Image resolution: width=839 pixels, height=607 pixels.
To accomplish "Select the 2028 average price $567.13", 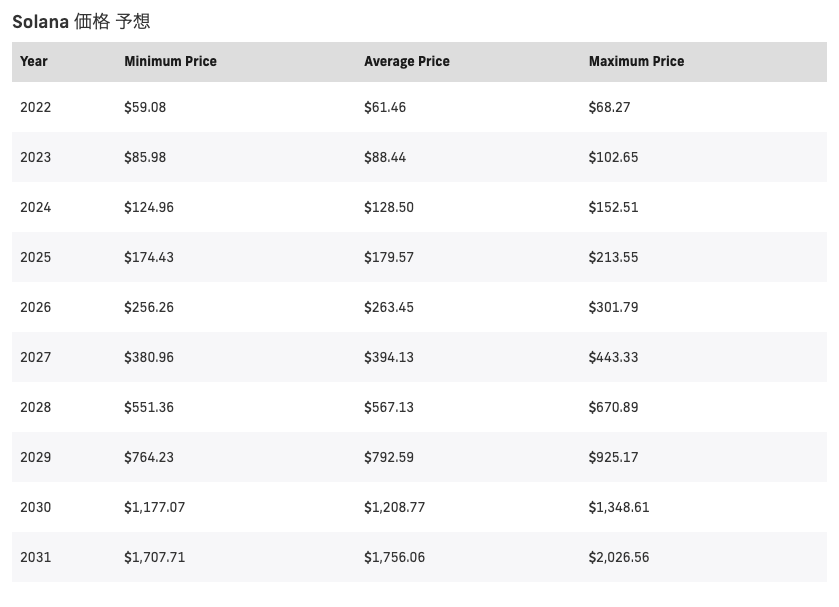I will (x=389, y=407).
